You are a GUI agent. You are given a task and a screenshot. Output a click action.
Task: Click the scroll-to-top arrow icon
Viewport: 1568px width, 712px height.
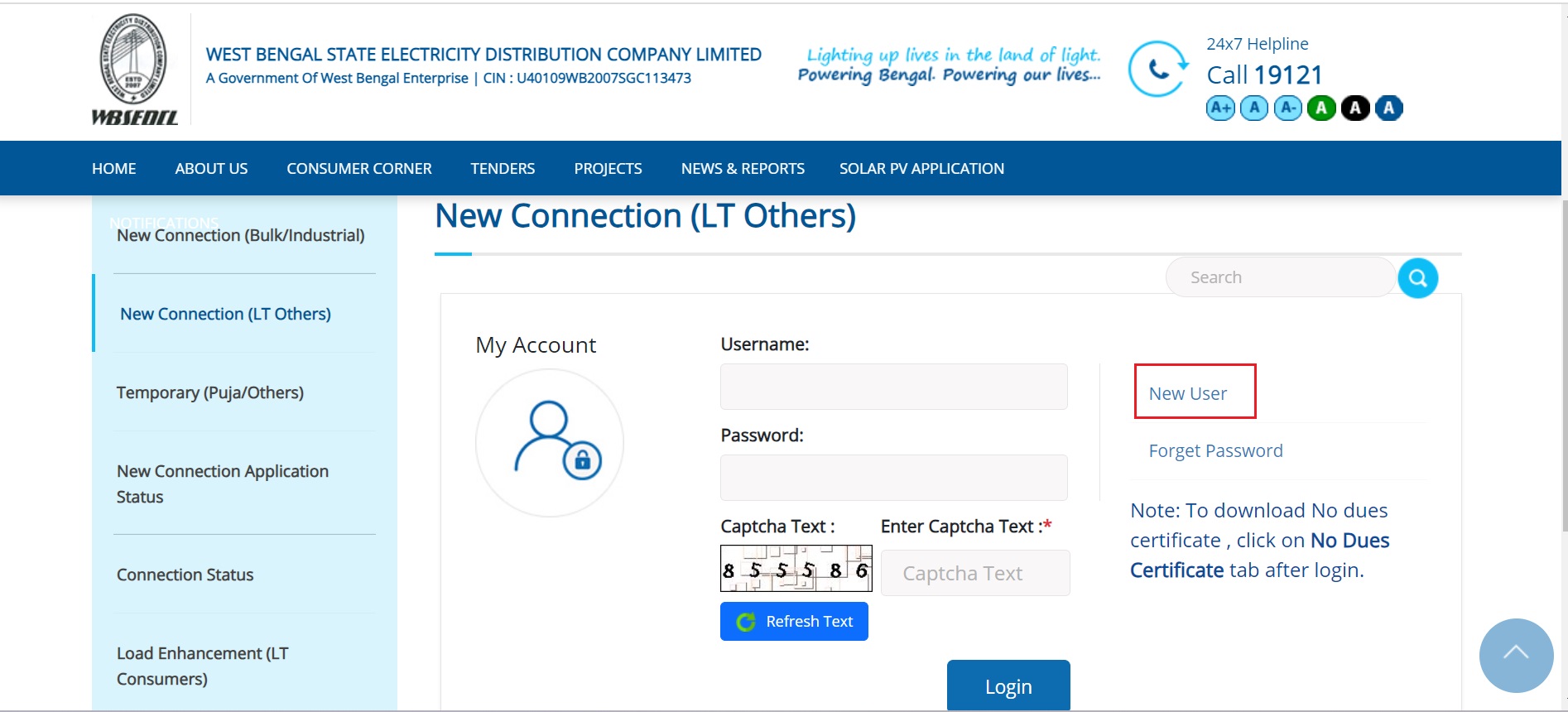coord(1515,655)
